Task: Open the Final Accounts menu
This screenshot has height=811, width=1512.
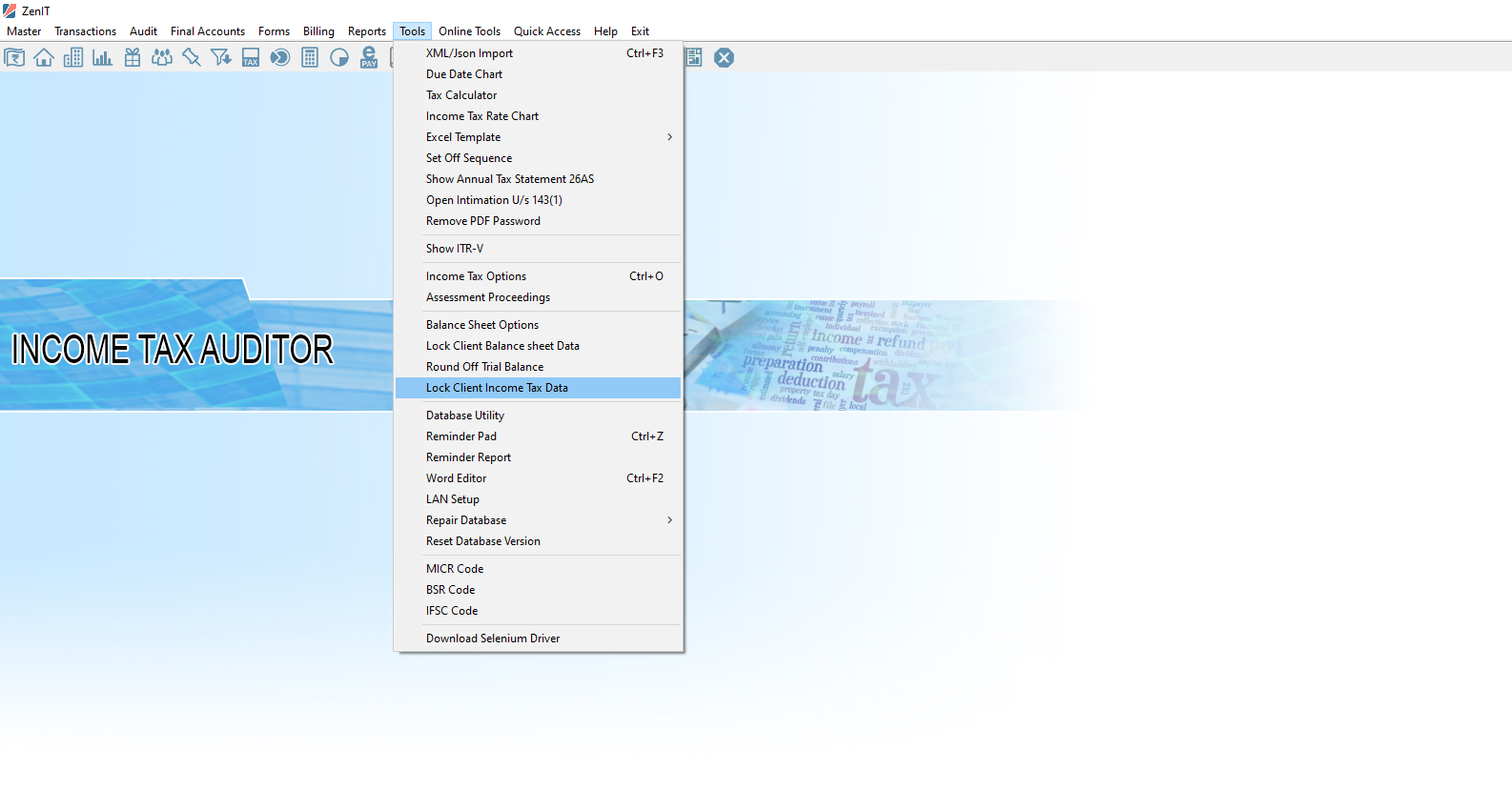Action: coord(208,31)
